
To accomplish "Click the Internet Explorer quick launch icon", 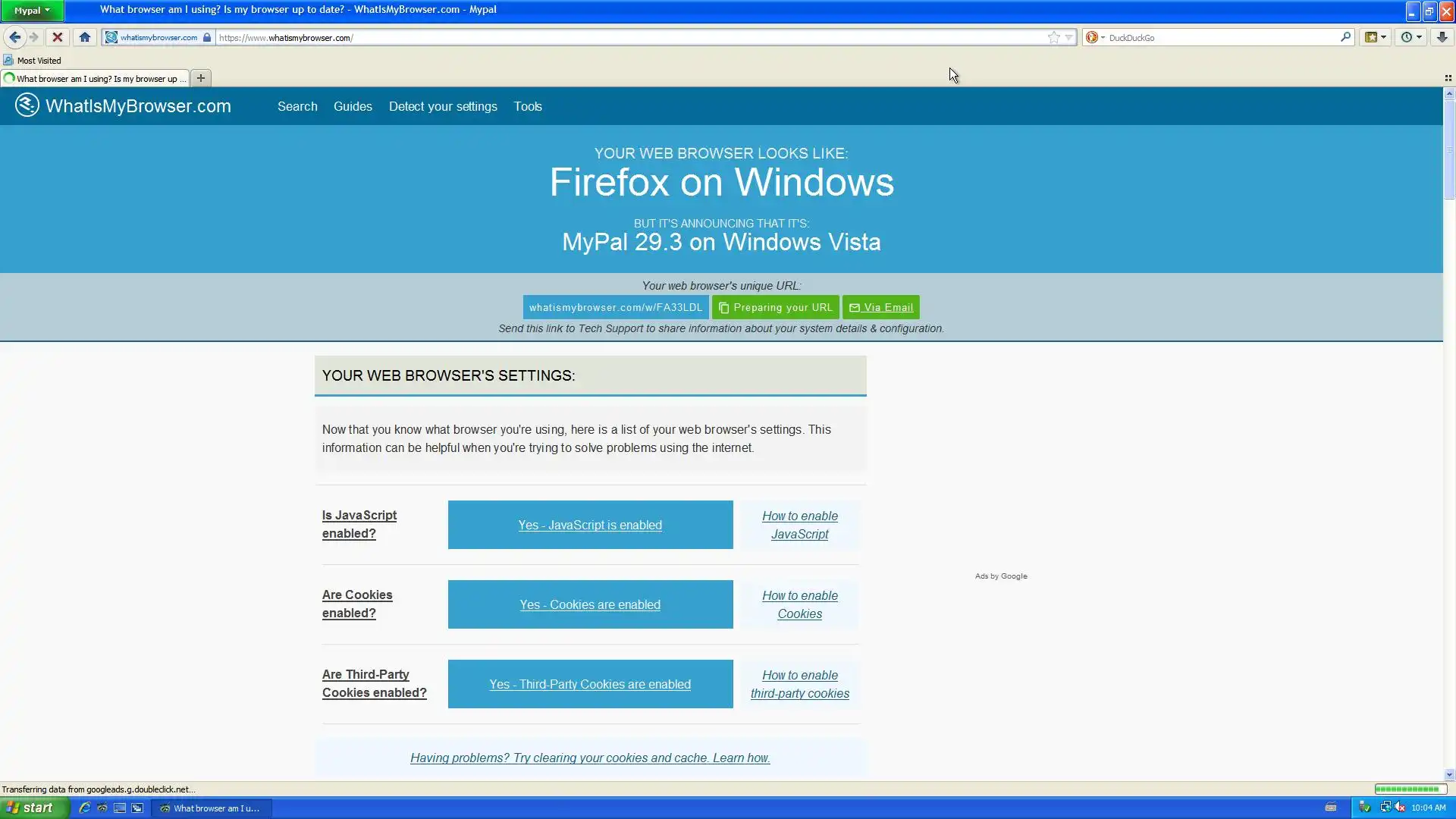I will coord(85,808).
